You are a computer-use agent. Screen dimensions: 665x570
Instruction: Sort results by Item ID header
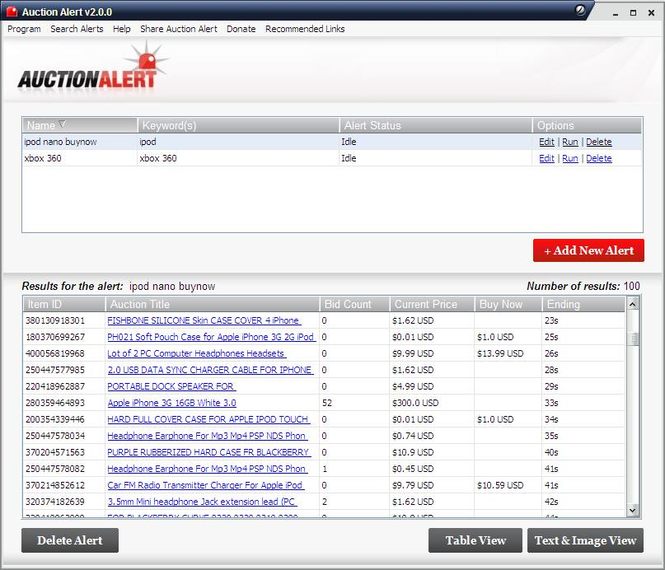click(64, 304)
